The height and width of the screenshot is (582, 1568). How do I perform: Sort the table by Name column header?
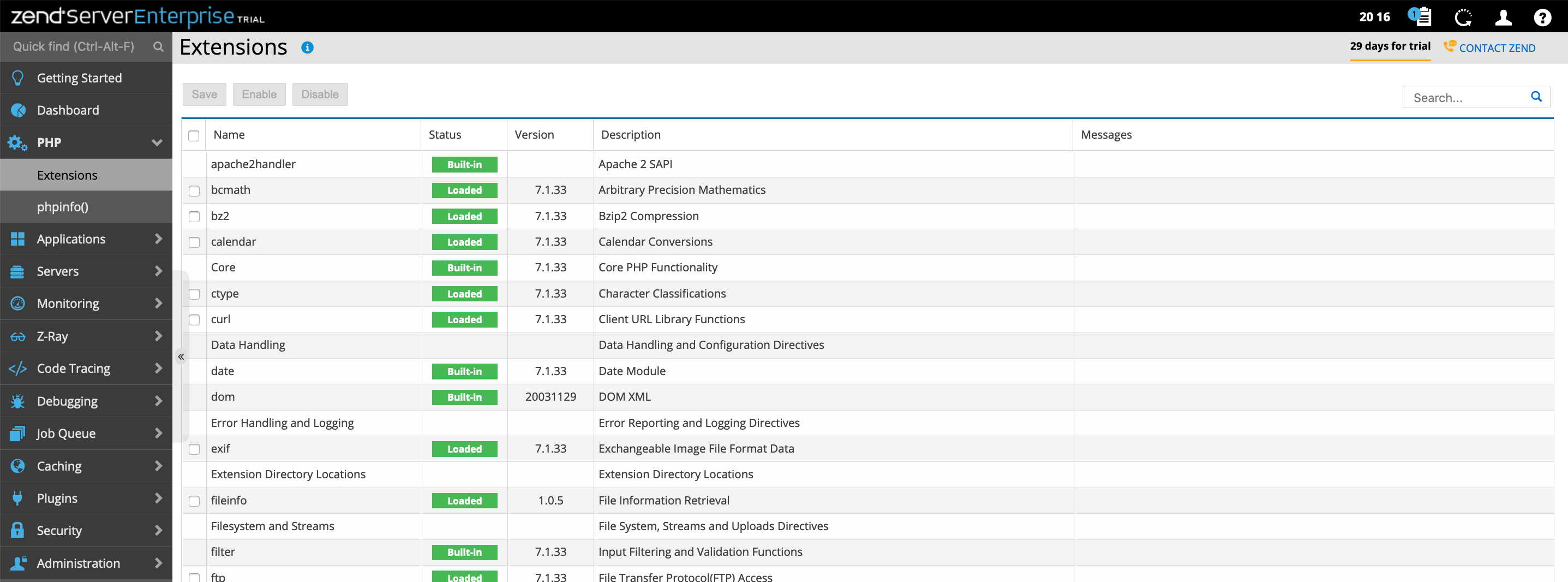coord(229,135)
